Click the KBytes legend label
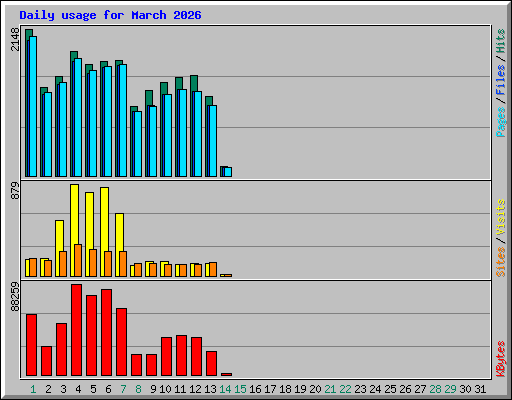 pyautogui.click(x=501, y=359)
